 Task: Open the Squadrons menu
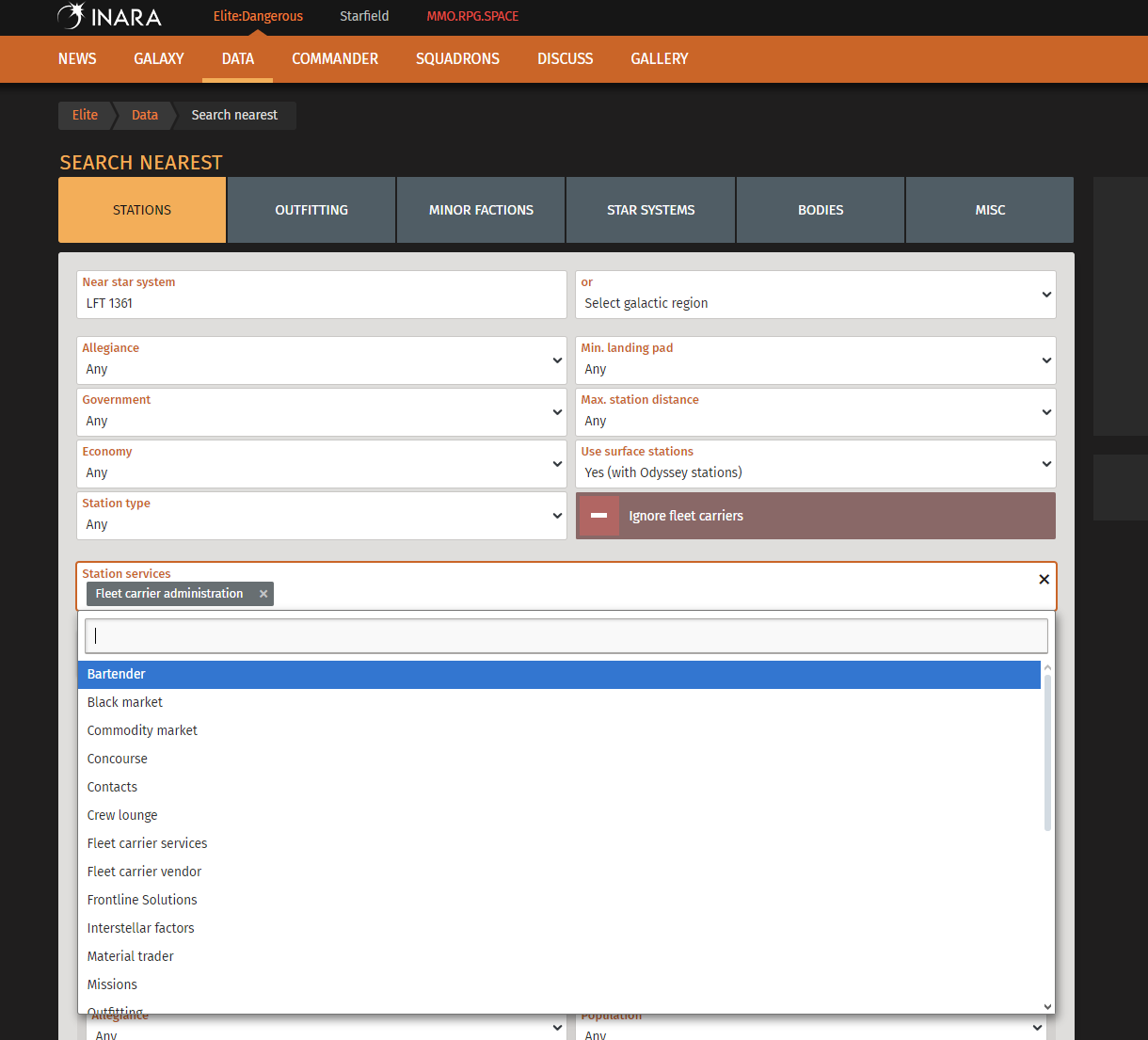tap(457, 58)
